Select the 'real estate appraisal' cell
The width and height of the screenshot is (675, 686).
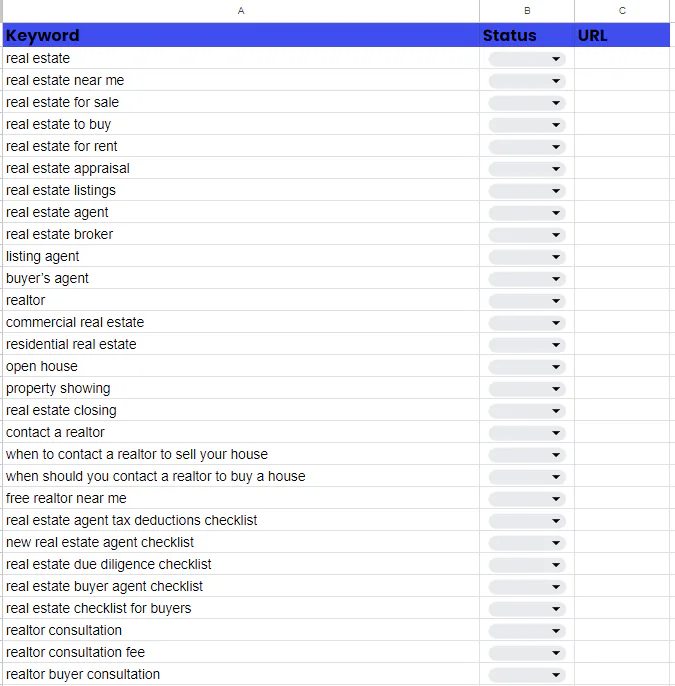pos(241,168)
